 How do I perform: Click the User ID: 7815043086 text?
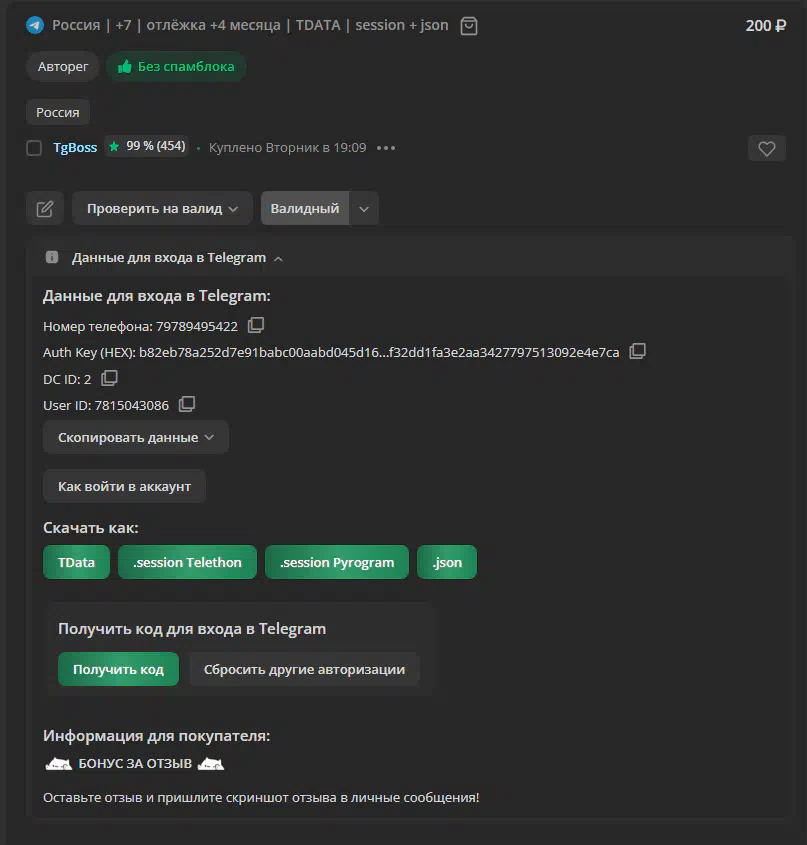point(106,405)
